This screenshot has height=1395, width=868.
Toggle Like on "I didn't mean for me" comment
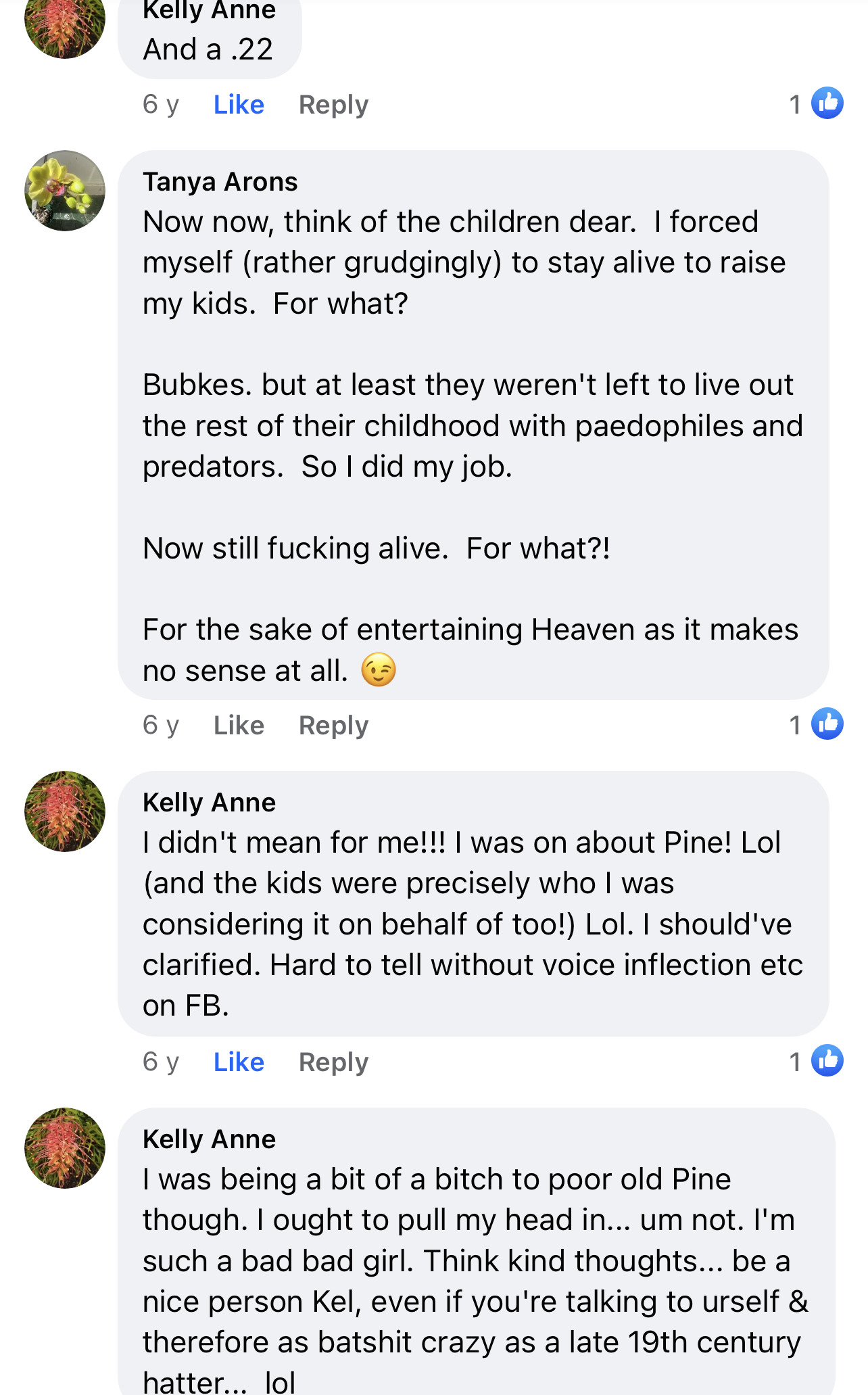pyautogui.click(x=239, y=1062)
